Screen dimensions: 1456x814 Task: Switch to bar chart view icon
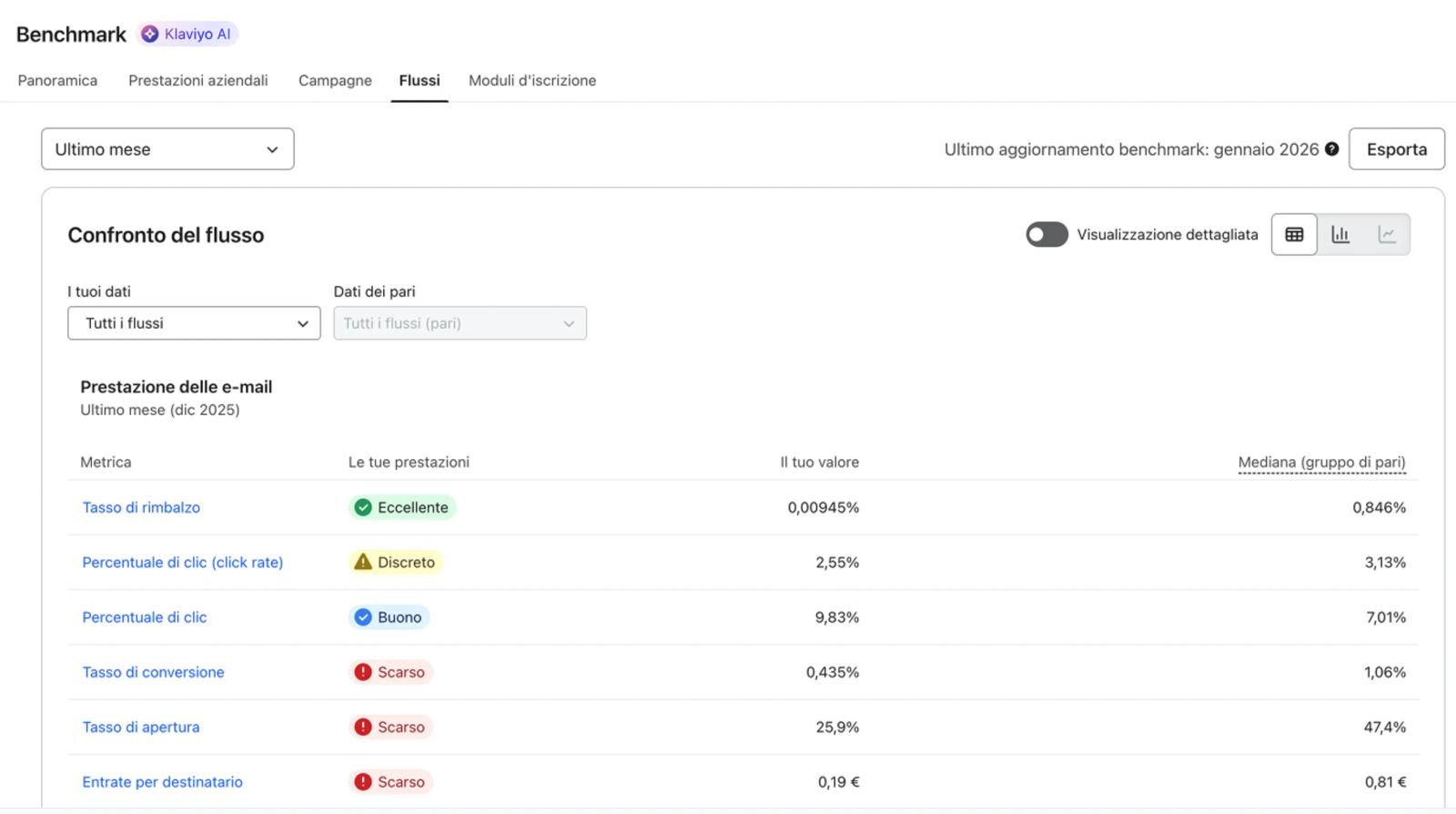pos(1340,235)
